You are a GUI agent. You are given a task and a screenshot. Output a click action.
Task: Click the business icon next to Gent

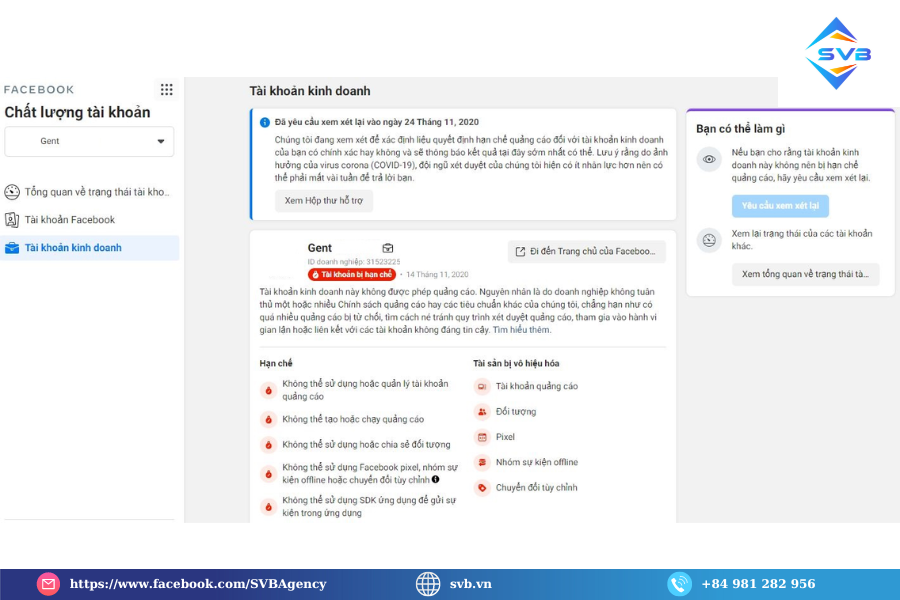pyautogui.click(x=388, y=248)
